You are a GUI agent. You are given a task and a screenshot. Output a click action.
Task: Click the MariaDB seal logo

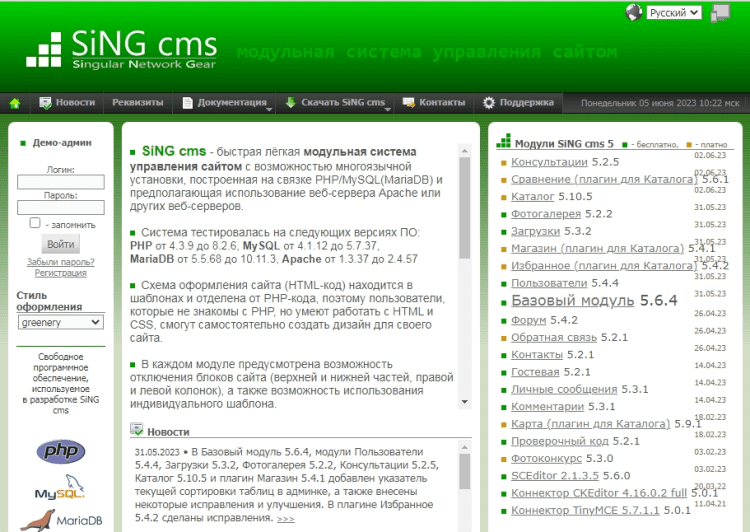[61, 521]
